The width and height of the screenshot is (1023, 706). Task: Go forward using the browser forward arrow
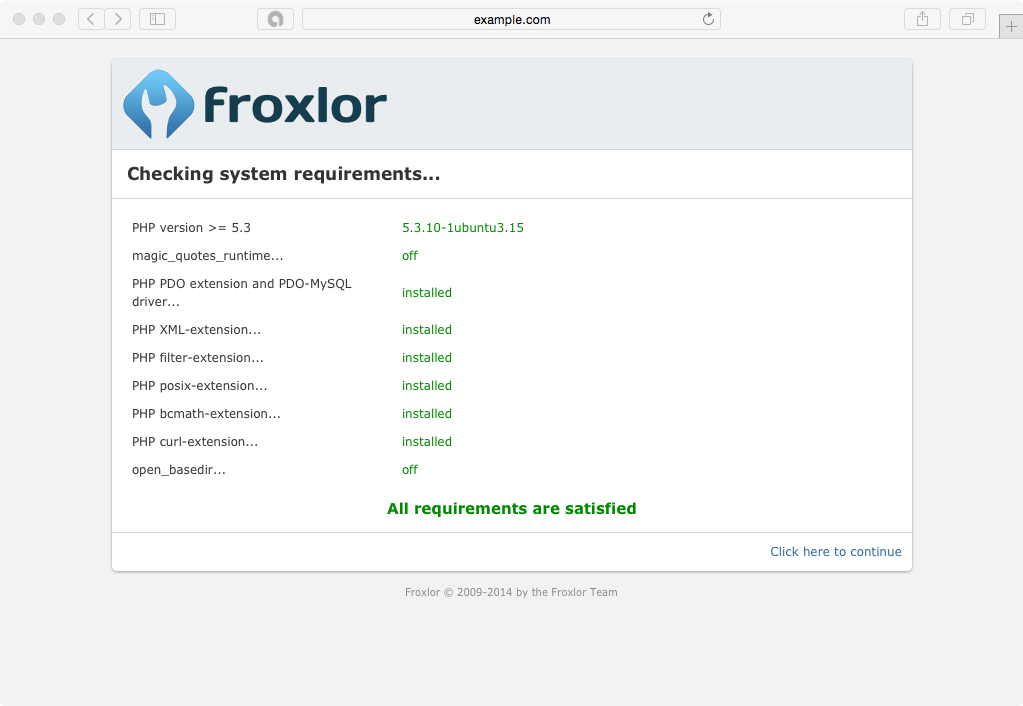pos(118,19)
